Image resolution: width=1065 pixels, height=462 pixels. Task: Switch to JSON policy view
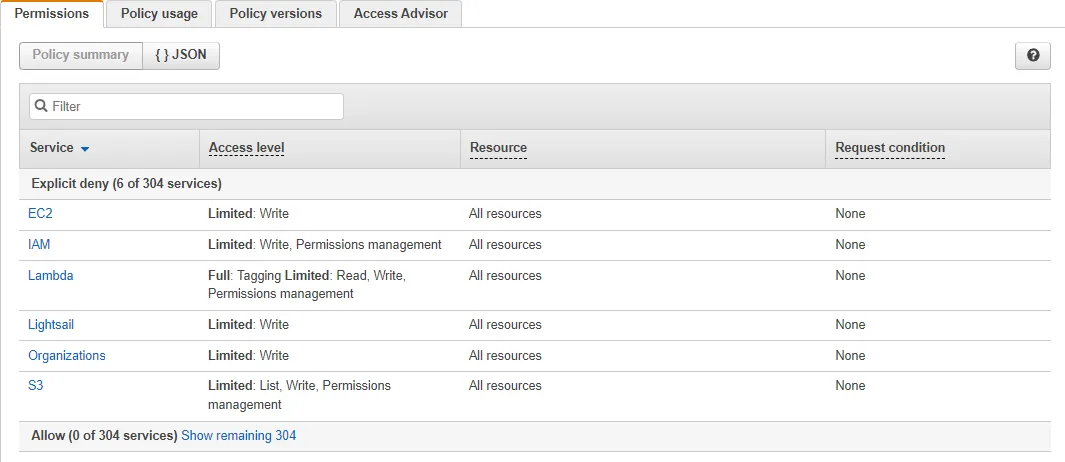click(x=181, y=55)
